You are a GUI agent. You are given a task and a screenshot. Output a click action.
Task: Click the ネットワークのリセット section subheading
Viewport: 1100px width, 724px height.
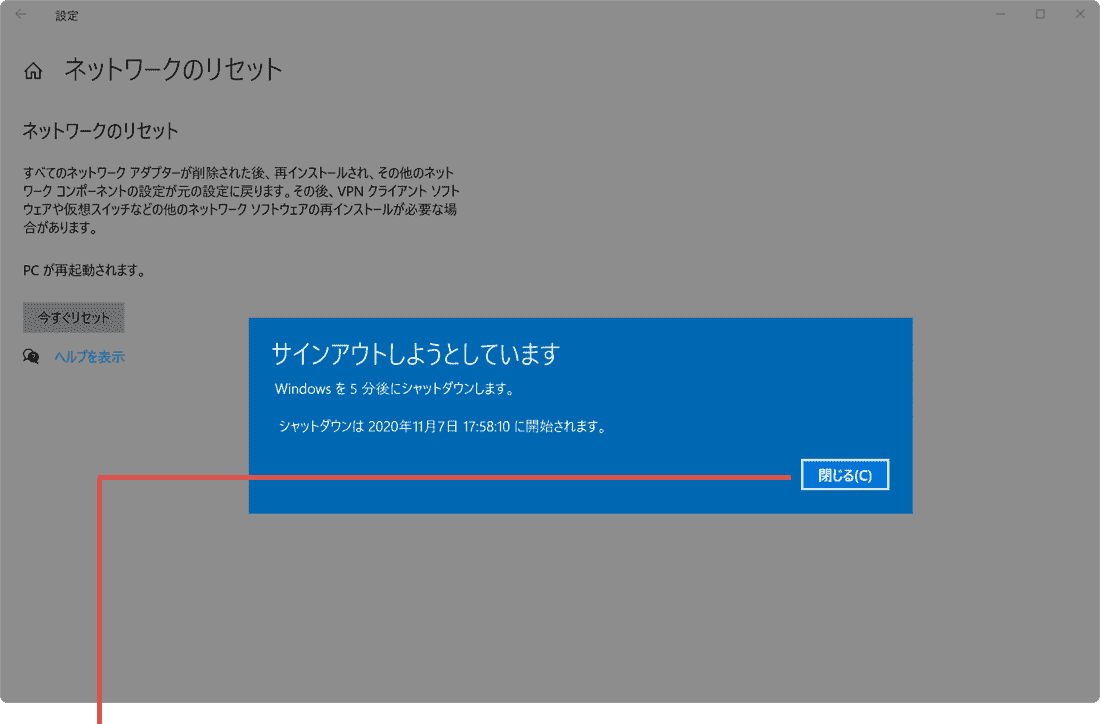(x=100, y=131)
